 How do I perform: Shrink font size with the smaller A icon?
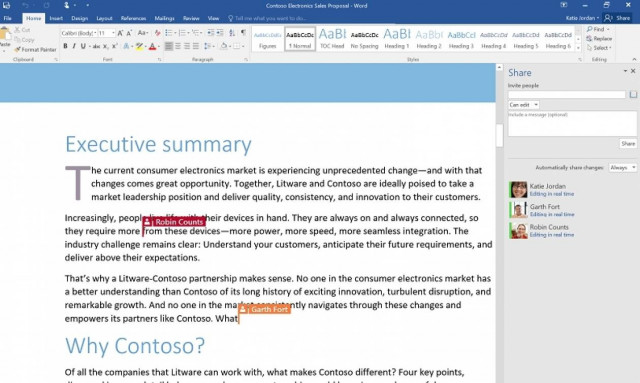129,33
